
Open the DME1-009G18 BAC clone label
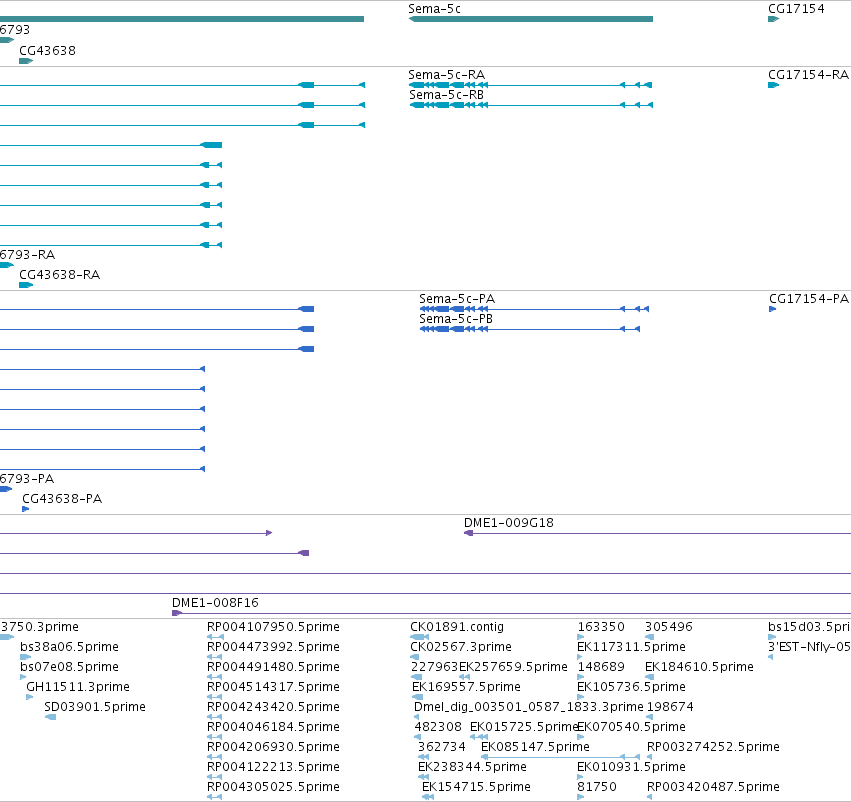509,523
